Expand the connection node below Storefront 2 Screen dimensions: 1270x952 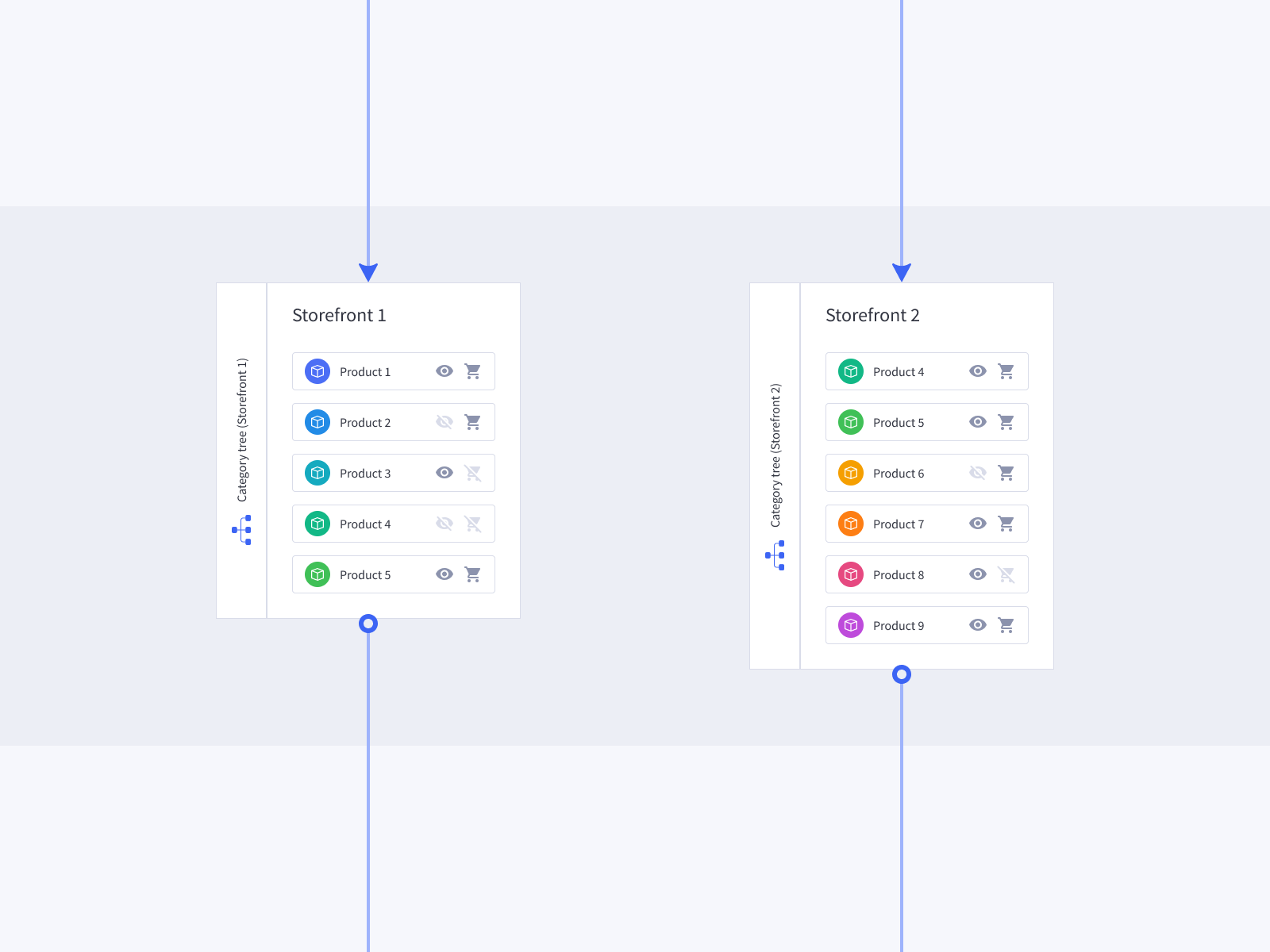point(902,675)
